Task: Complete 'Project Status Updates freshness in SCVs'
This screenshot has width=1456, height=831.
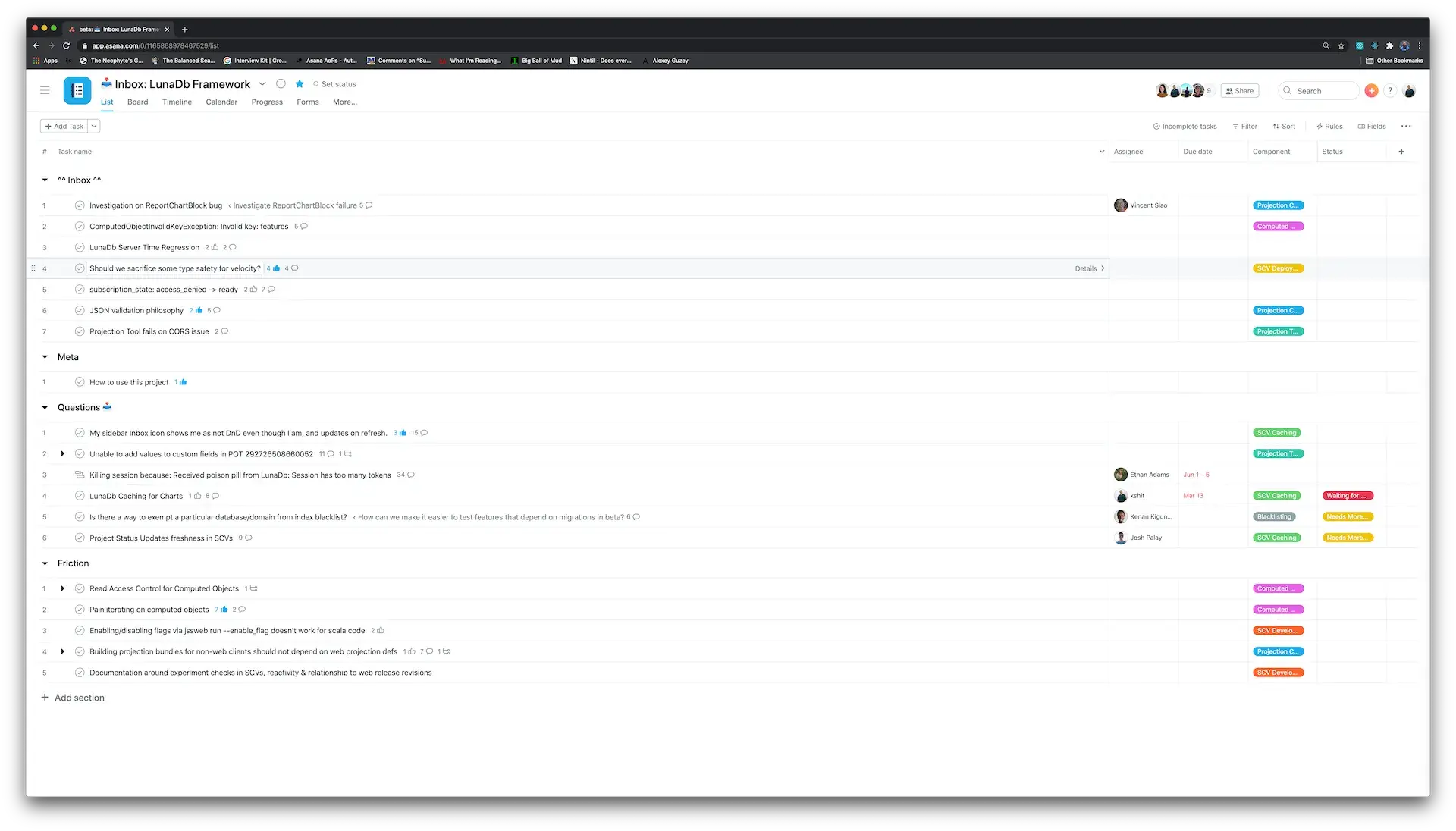Action: (80, 538)
